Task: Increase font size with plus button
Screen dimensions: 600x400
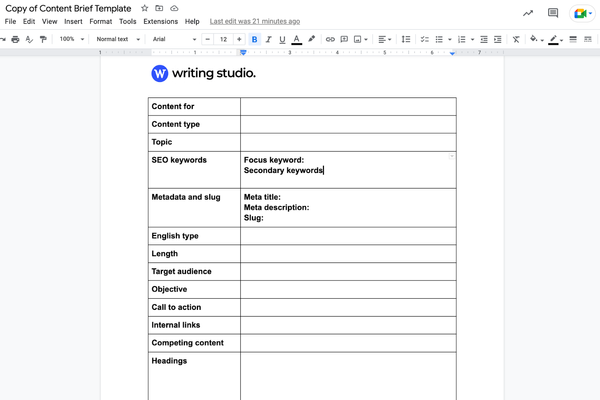Action: [x=239, y=39]
